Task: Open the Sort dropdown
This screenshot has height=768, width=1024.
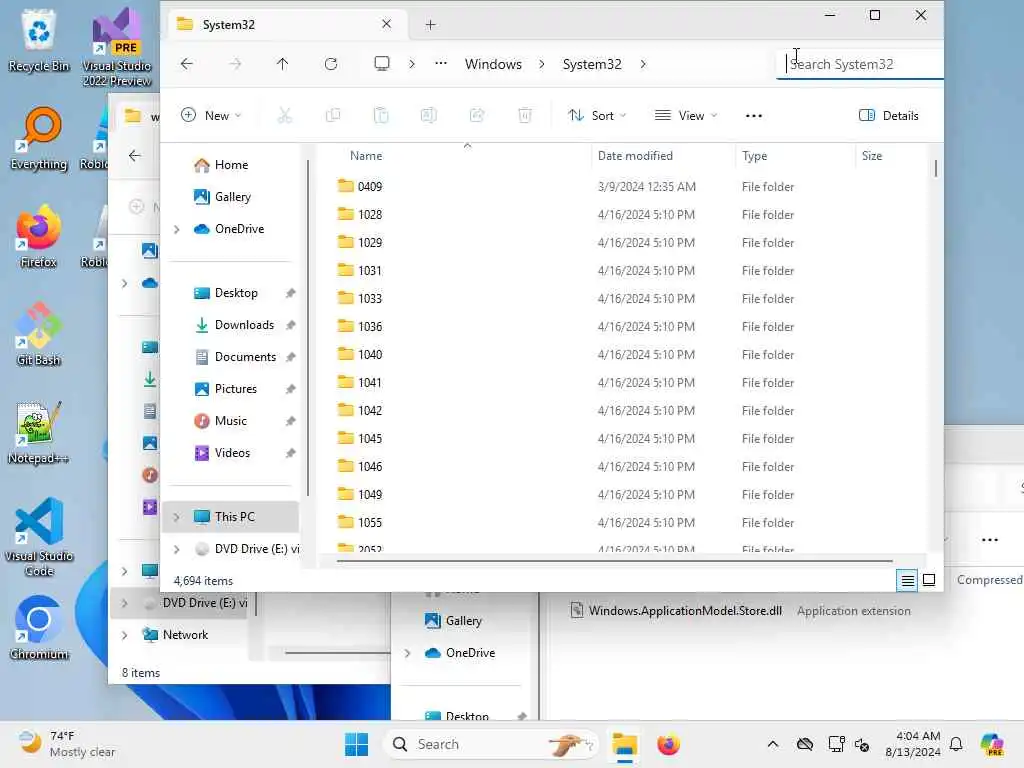Action: [x=597, y=116]
